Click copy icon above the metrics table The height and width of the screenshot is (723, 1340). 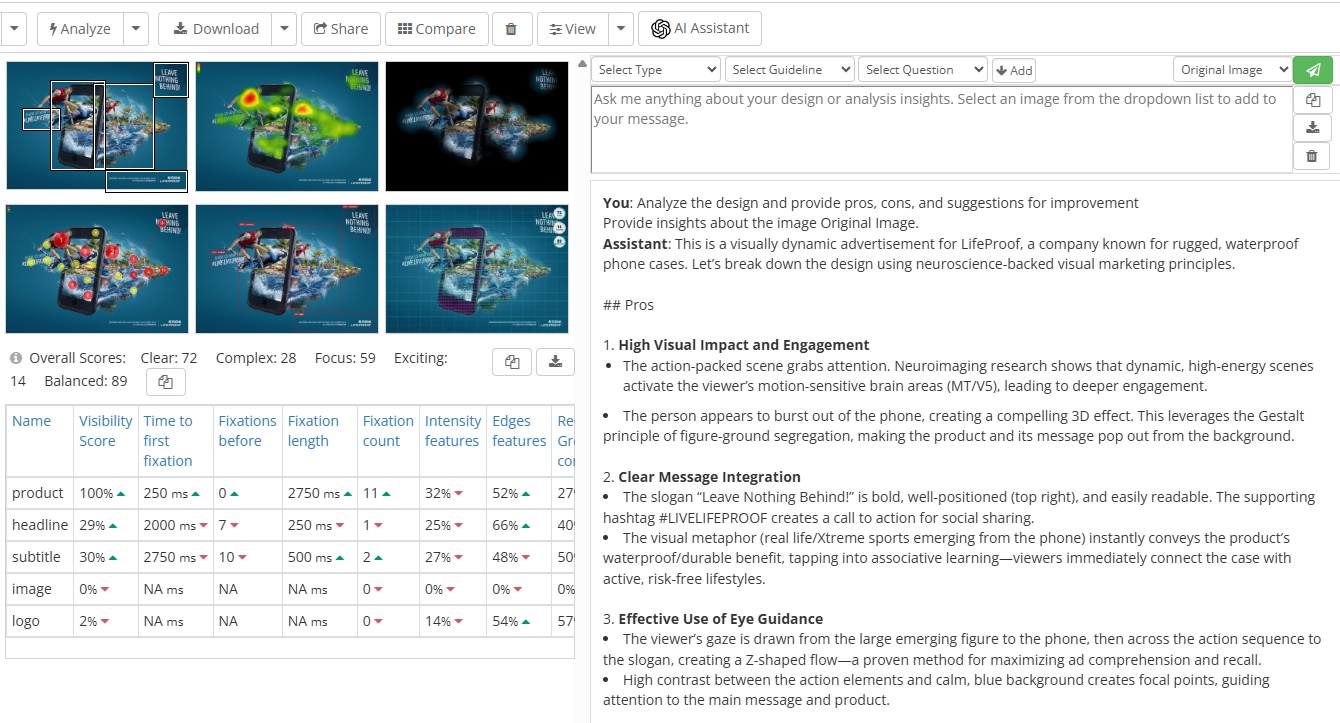tap(512, 362)
